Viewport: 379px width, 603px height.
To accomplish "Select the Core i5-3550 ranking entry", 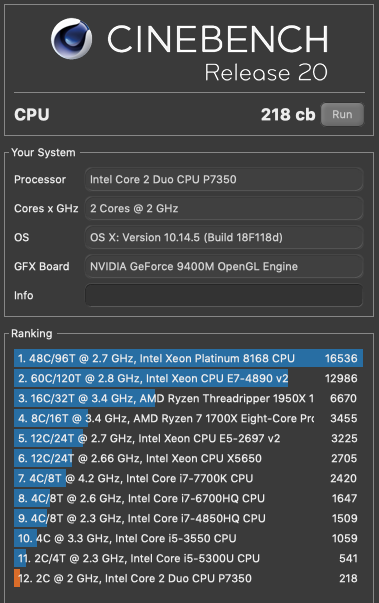I will click(188, 538).
